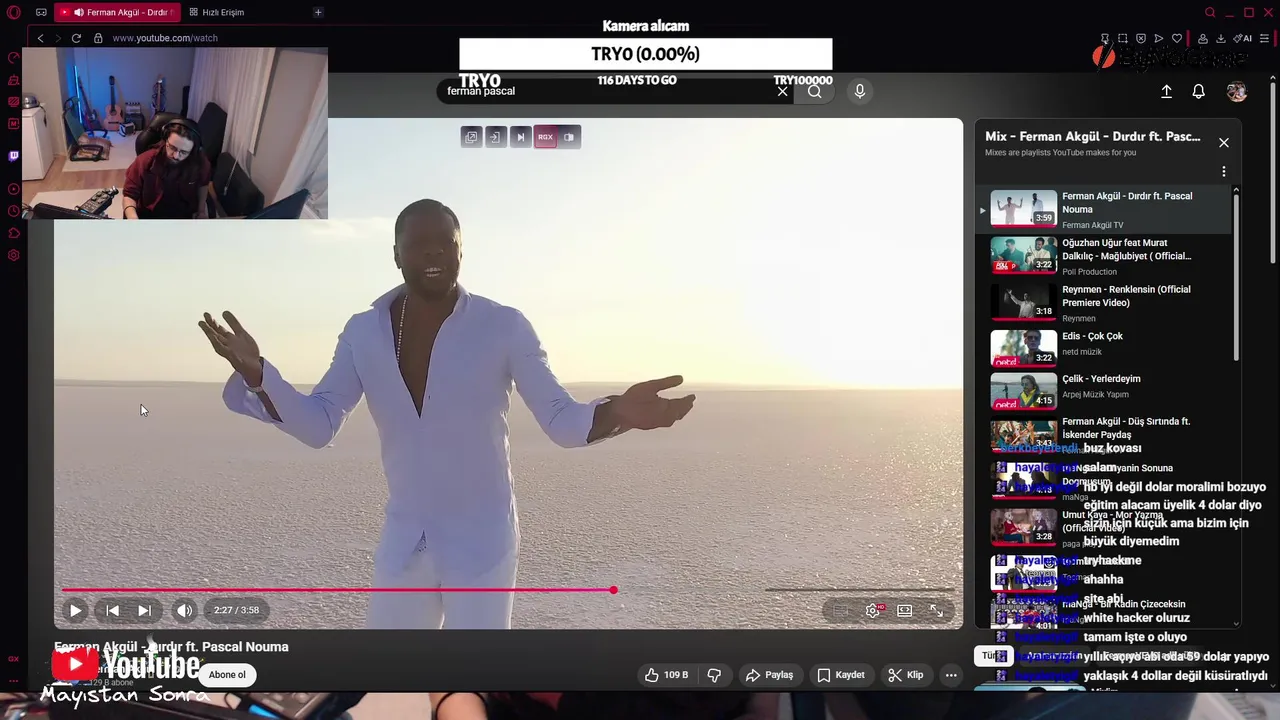Image resolution: width=1280 pixels, height=720 pixels.
Task: Open sidebar settings gear icon
Action: click(13, 255)
